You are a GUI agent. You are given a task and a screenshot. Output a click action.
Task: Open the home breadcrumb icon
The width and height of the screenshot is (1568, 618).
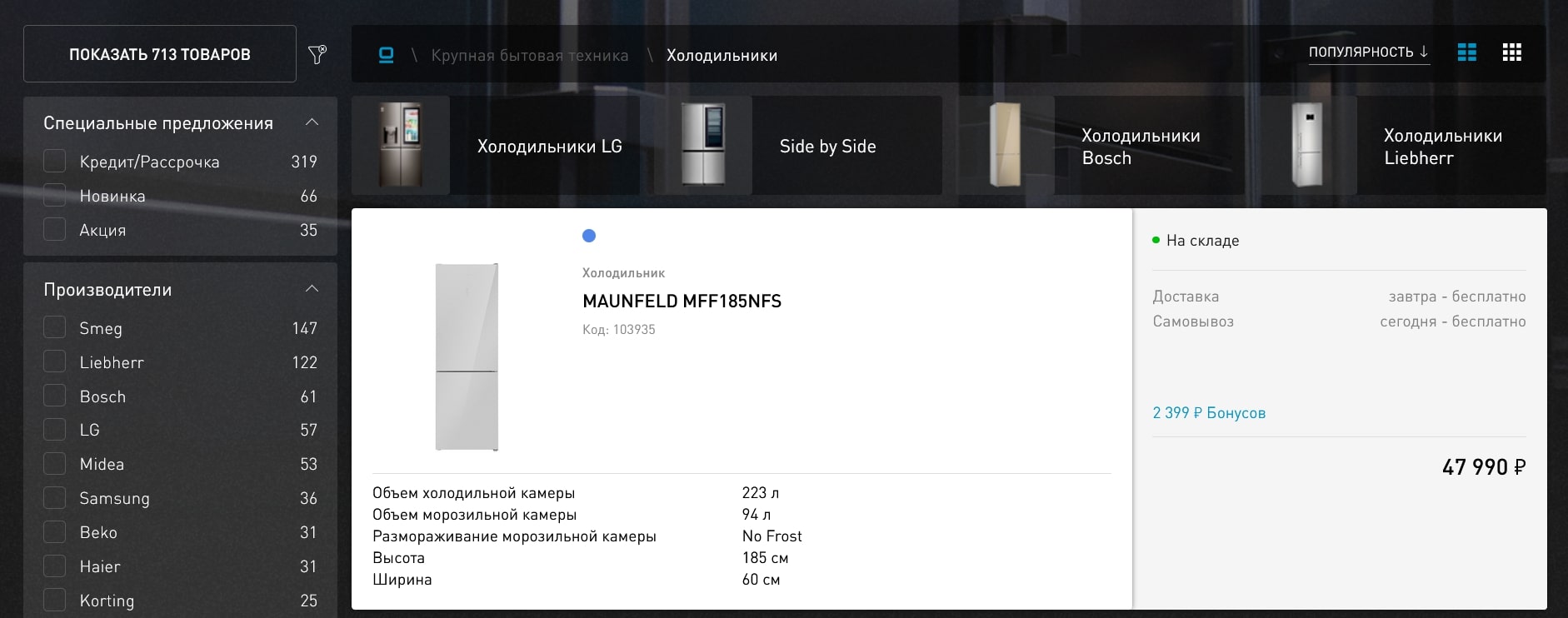tap(386, 55)
